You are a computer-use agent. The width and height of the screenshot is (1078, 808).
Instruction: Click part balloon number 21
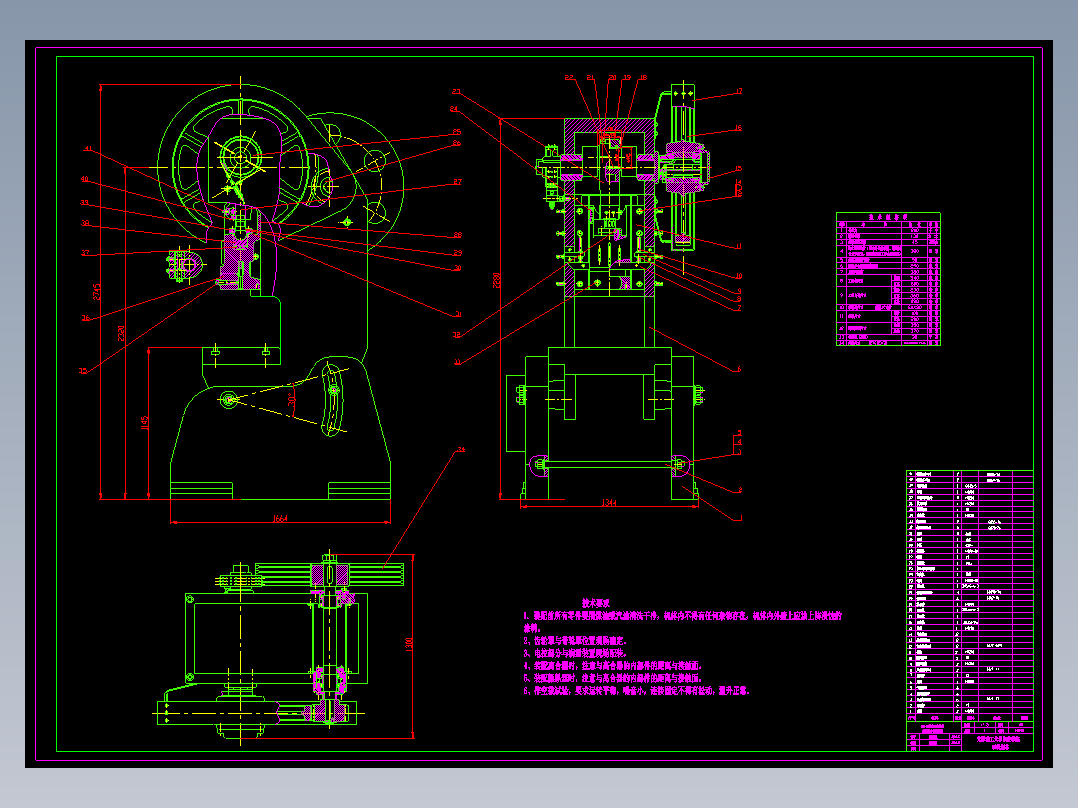click(x=590, y=78)
